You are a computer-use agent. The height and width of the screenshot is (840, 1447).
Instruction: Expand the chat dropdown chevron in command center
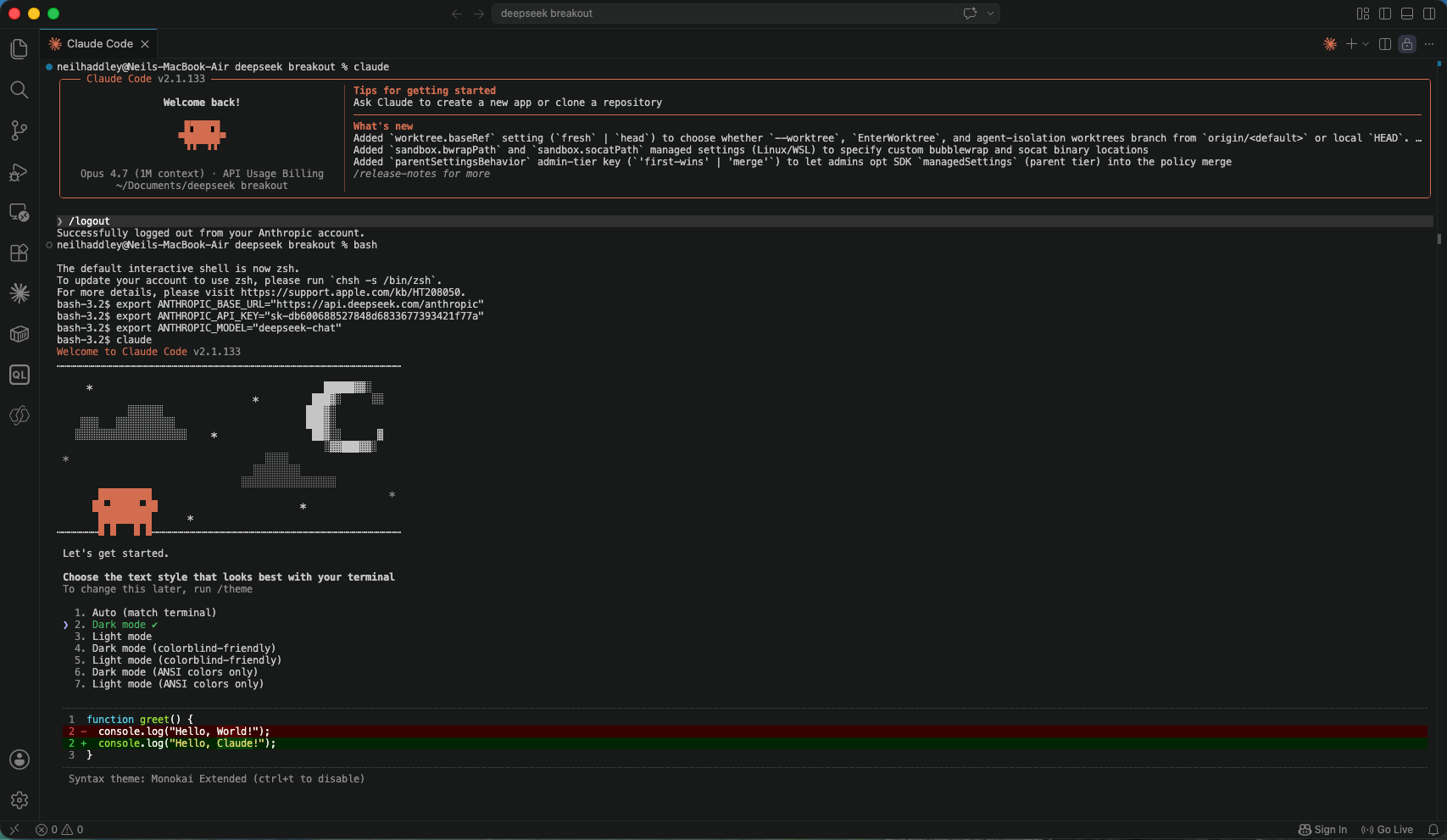990,14
